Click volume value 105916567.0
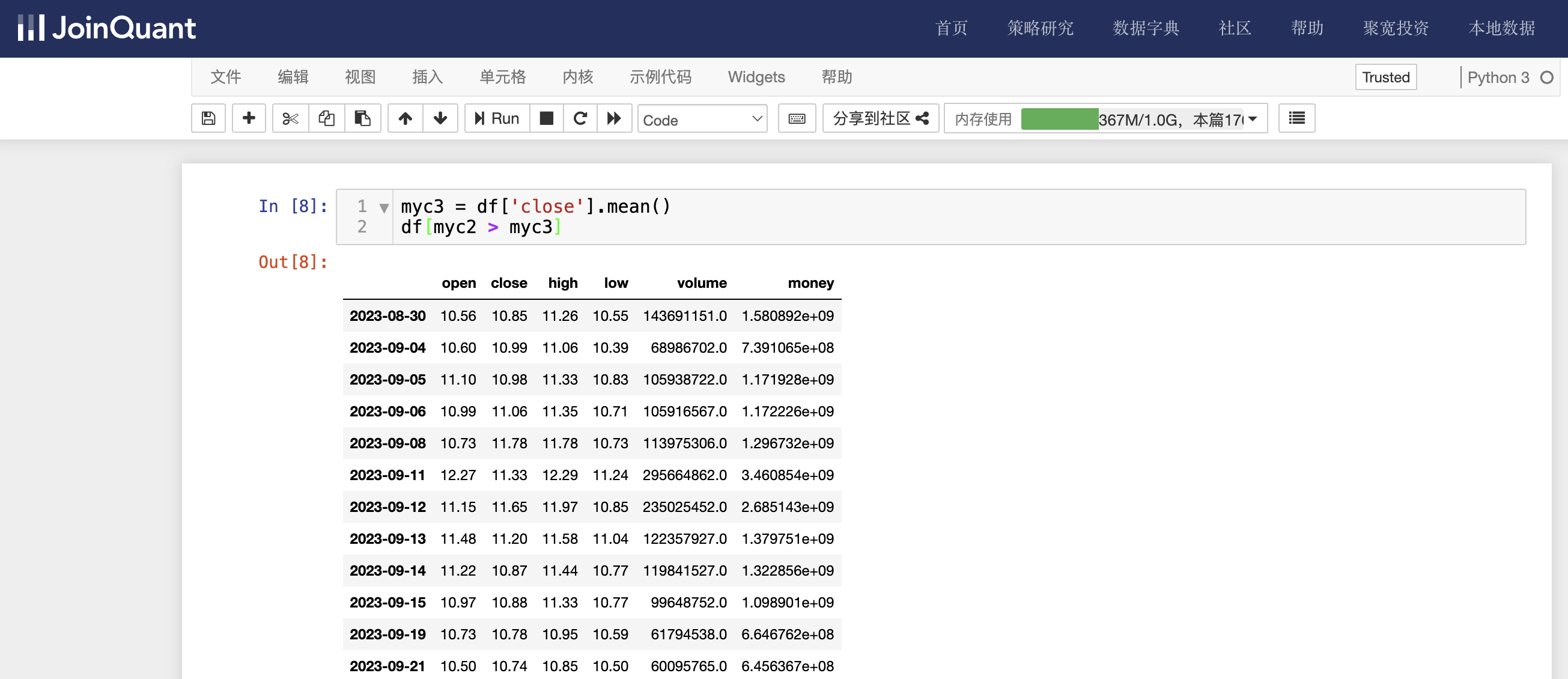 click(684, 412)
